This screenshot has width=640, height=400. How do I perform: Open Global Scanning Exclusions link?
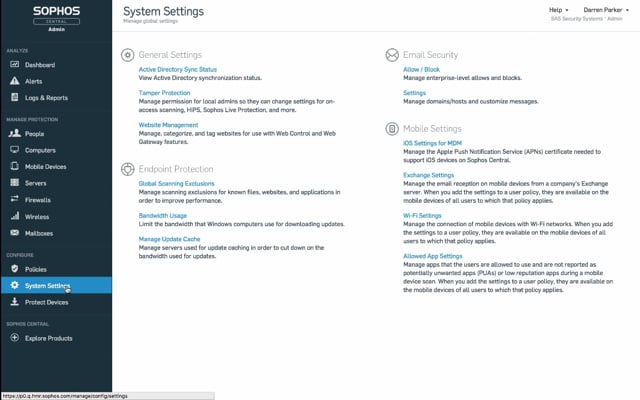[x=176, y=184]
